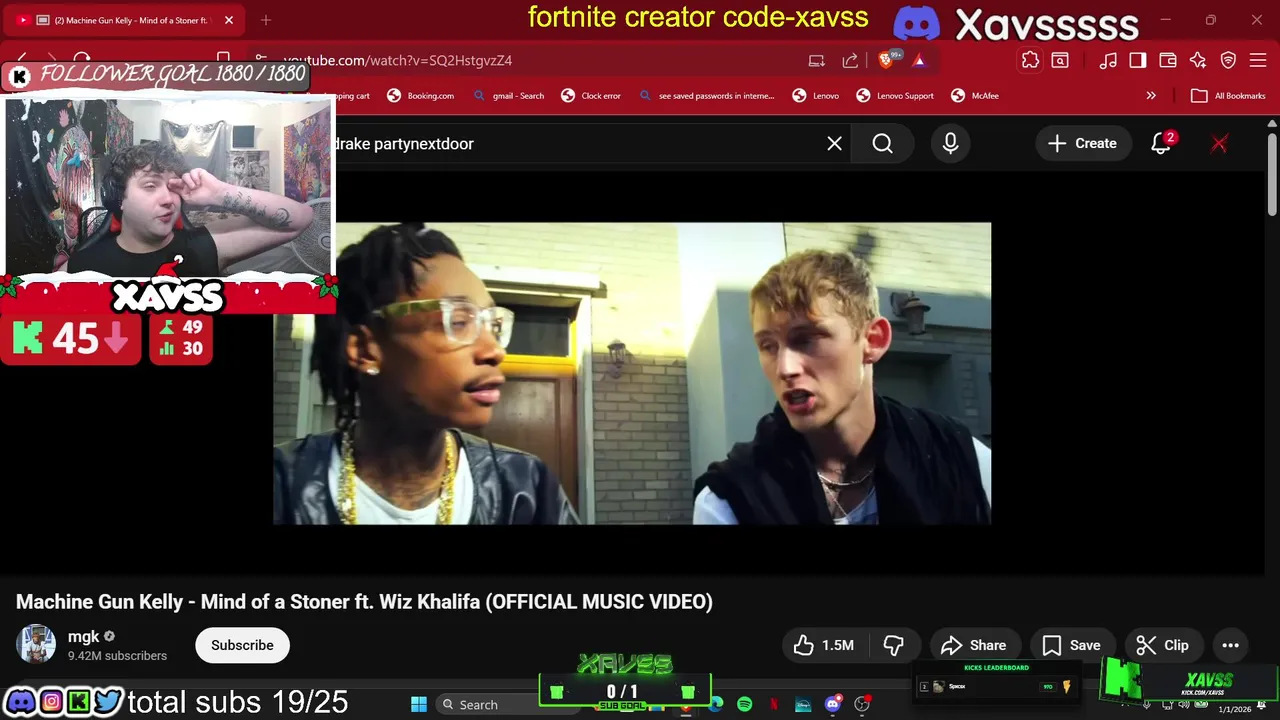Open Leo AI sparkle icon

click(x=1198, y=60)
